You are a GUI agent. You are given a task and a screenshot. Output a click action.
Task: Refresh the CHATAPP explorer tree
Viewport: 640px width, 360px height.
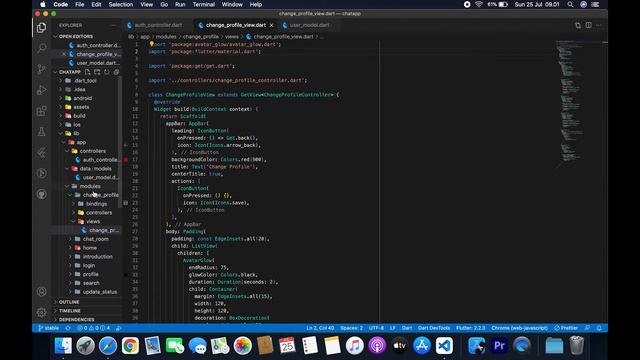pos(107,72)
